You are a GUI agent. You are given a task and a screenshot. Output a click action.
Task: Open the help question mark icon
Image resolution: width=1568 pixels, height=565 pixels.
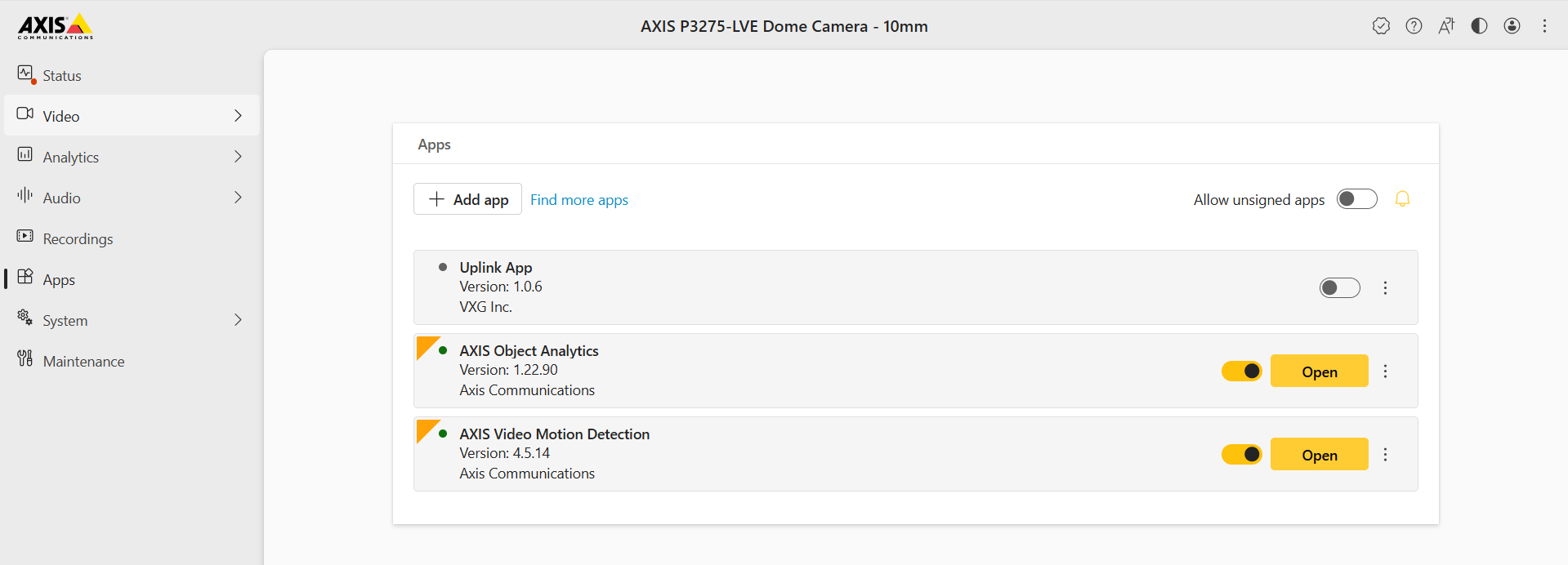click(1414, 26)
